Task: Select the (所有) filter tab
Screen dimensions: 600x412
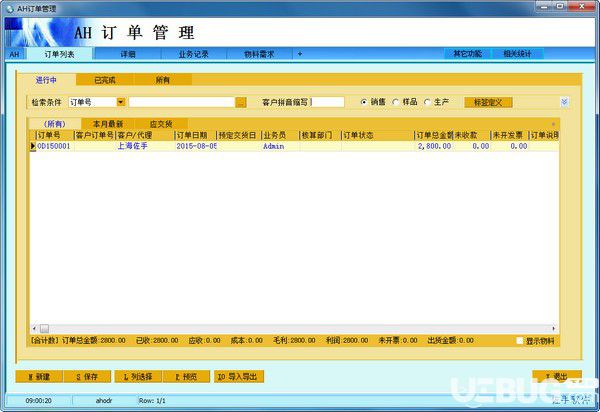Action: pos(55,124)
